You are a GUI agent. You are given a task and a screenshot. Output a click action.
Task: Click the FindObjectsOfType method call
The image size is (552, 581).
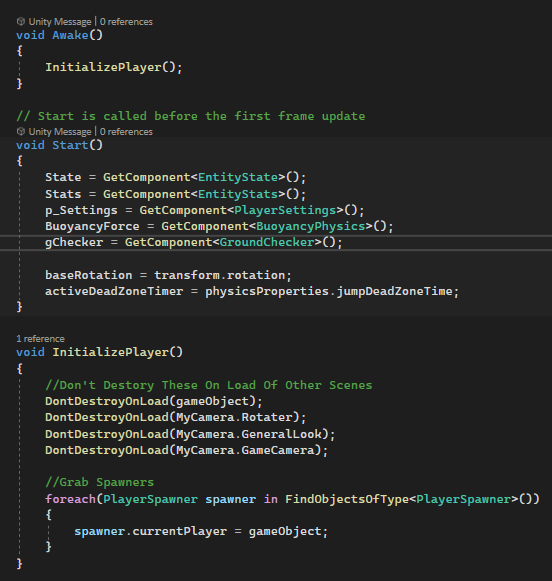tap(347, 499)
